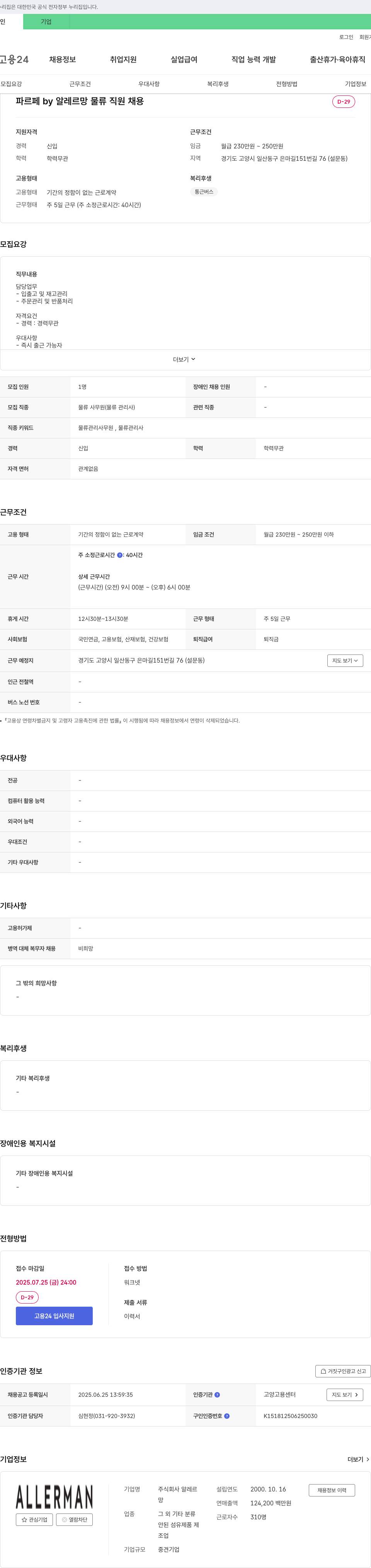Click the ALLERMAN company logo

tap(54, 1496)
